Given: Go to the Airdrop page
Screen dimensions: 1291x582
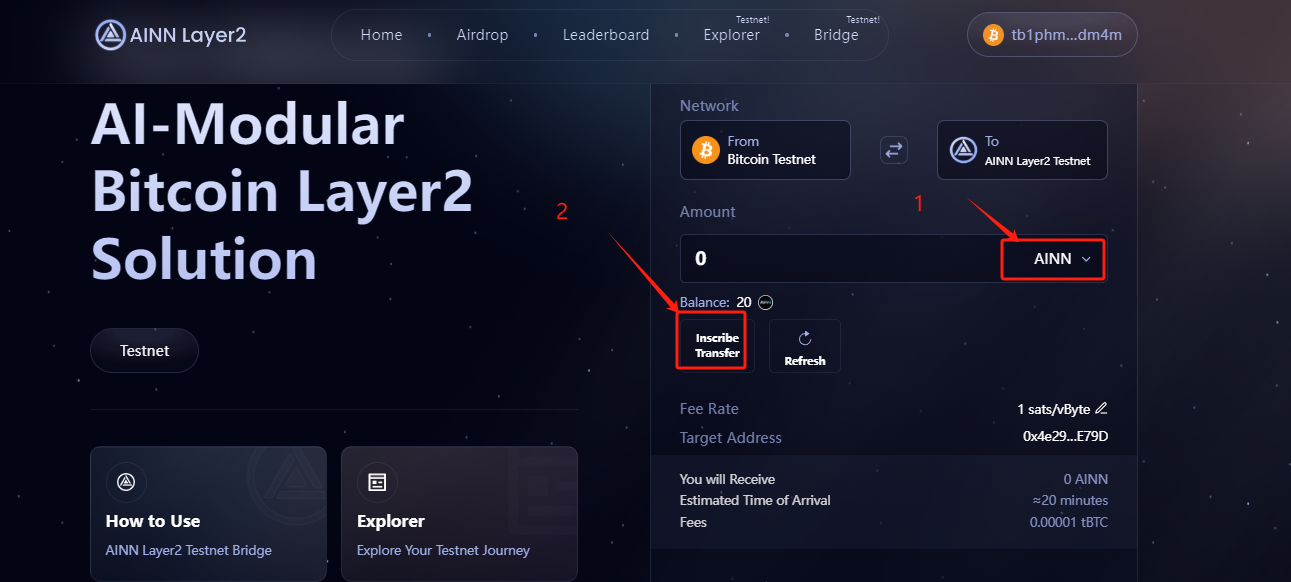Looking at the screenshot, I should tap(482, 35).
